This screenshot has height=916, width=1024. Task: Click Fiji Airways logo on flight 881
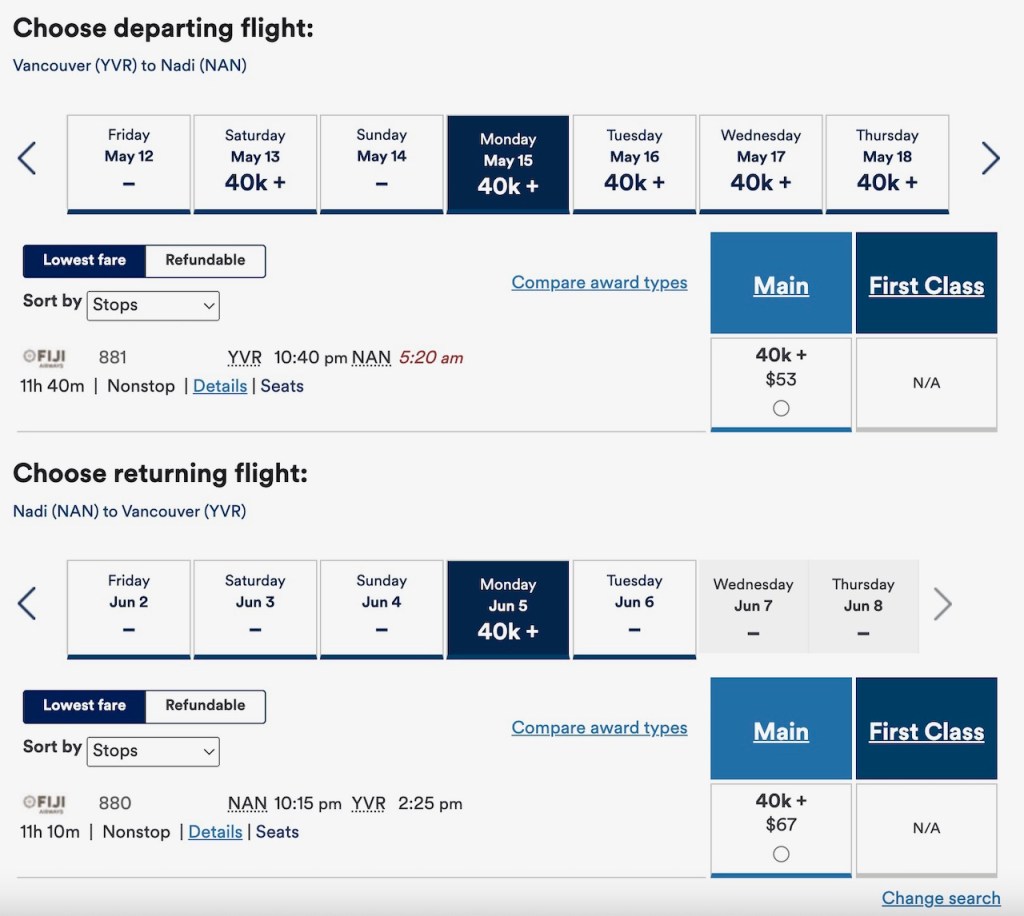click(44, 357)
